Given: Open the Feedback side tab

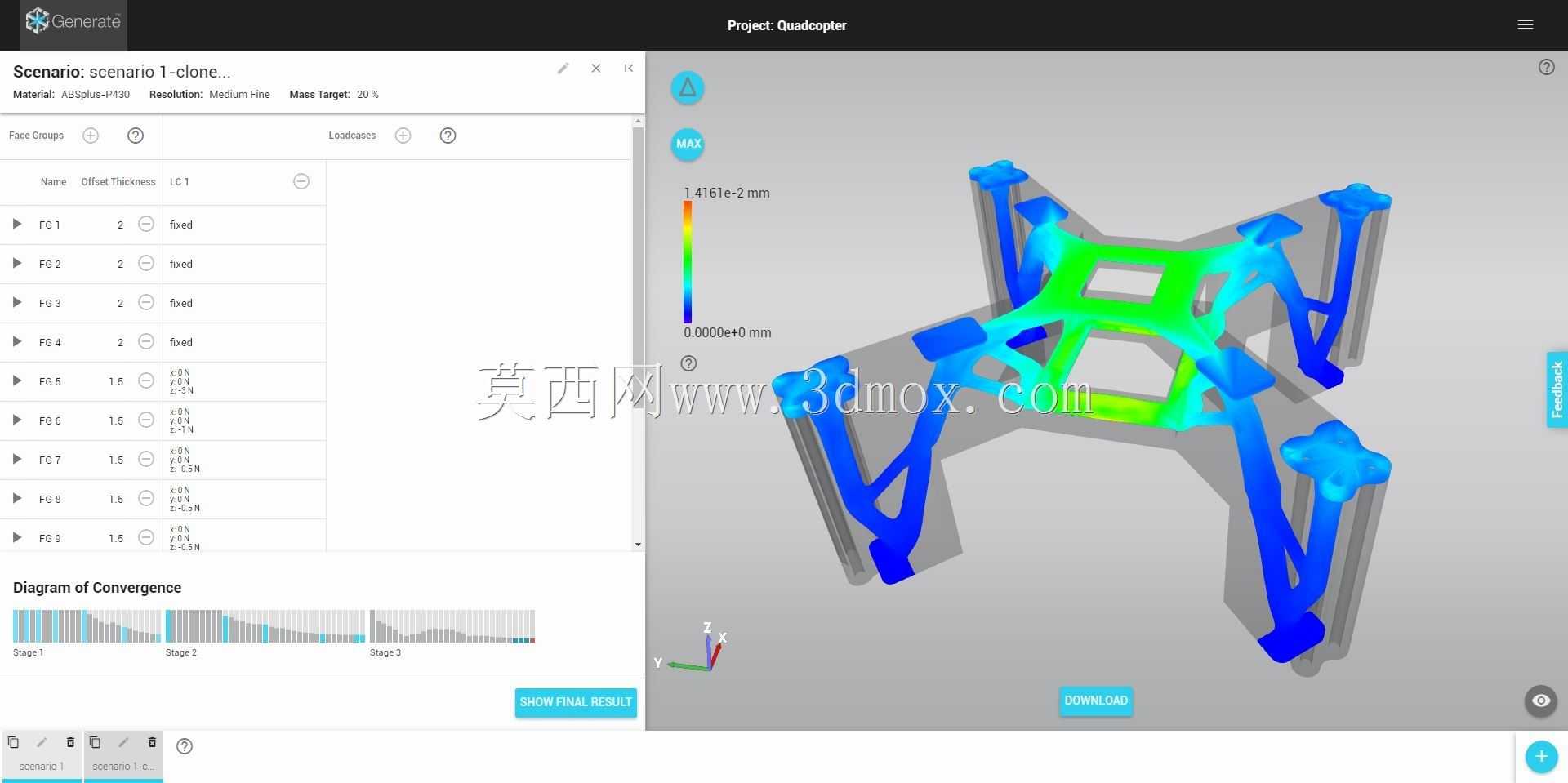Looking at the screenshot, I should 1557,389.
